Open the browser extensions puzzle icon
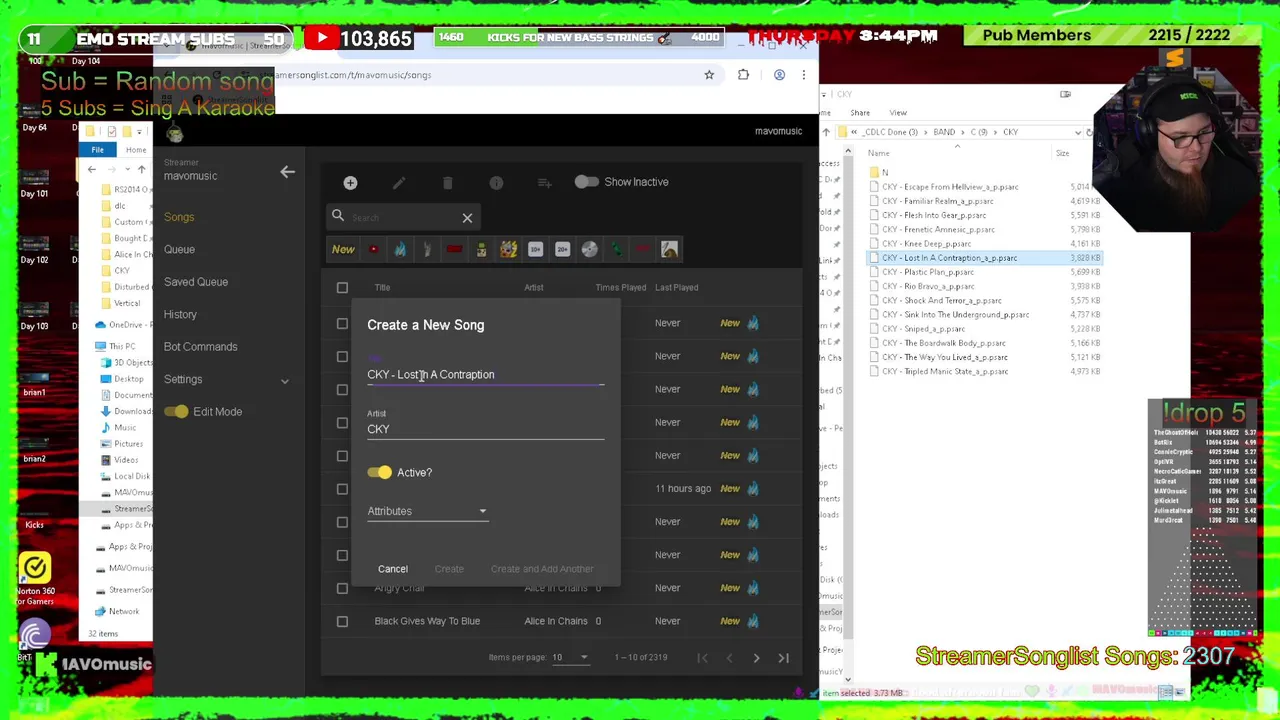The image size is (1280, 720). point(743,75)
